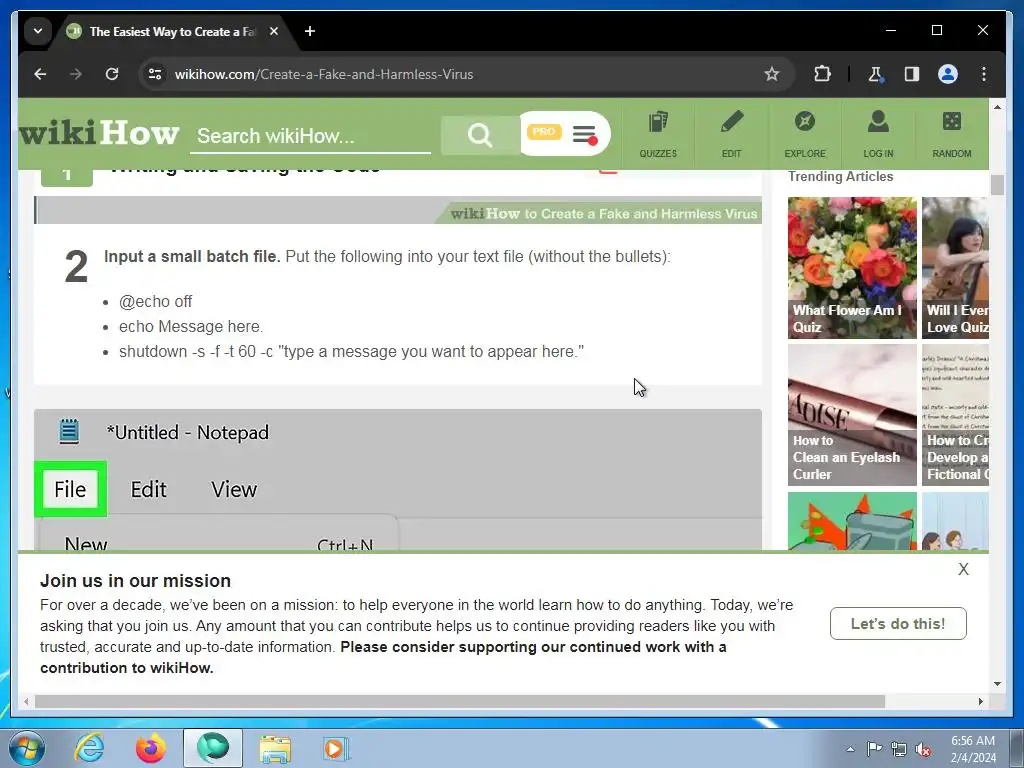Viewport: 1024px width, 768px height.
Task: Bookmark this page with the star icon
Action: point(772,74)
